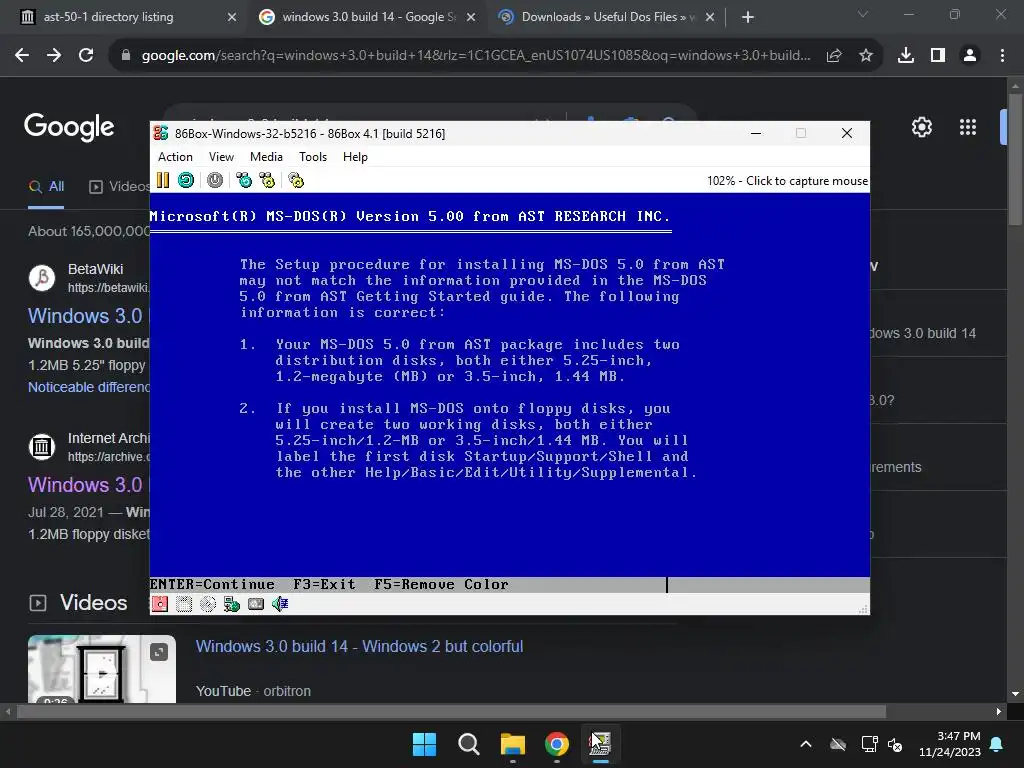The width and height of the screenshot is (1024, 768).
Task: Select the All search filter
Action: (46, 187)
